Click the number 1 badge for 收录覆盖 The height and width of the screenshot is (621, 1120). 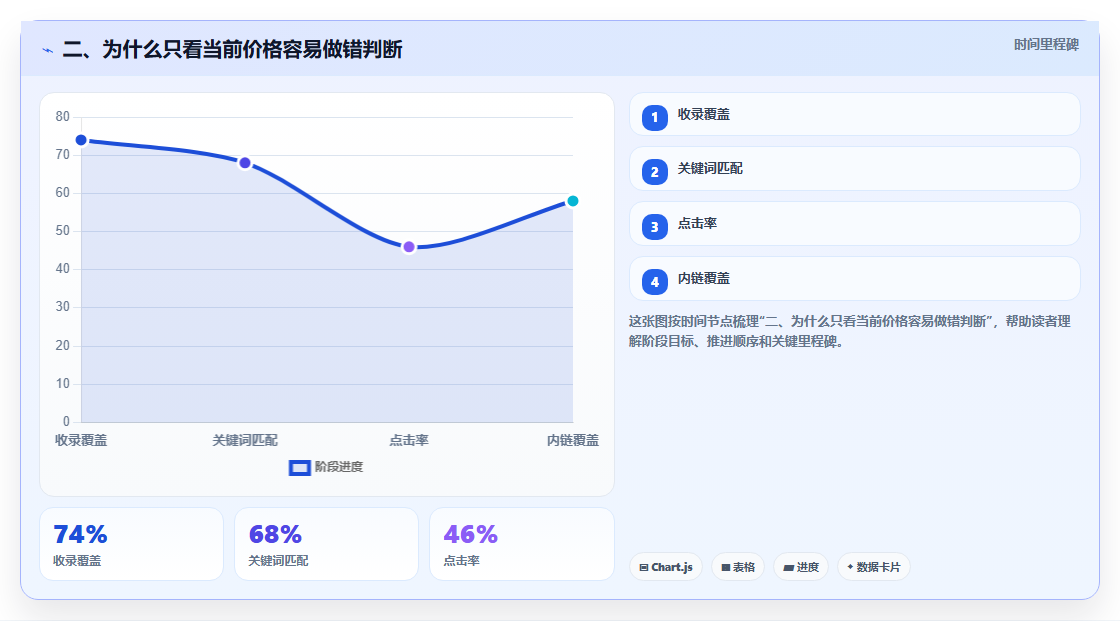654,118
